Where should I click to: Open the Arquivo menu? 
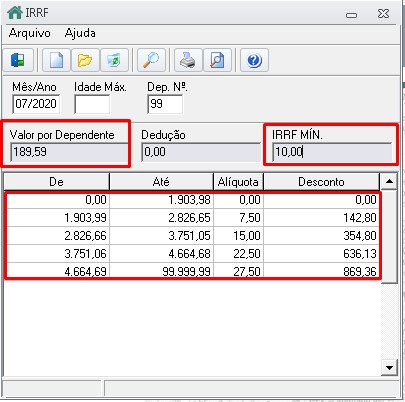[30, 33]
